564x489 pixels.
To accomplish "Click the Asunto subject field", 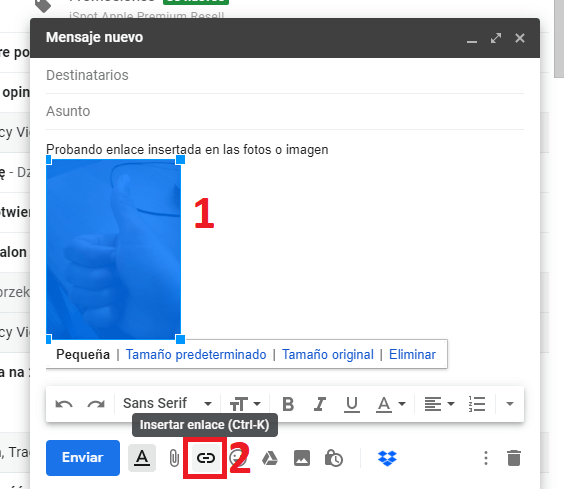I will click(285, 112).
